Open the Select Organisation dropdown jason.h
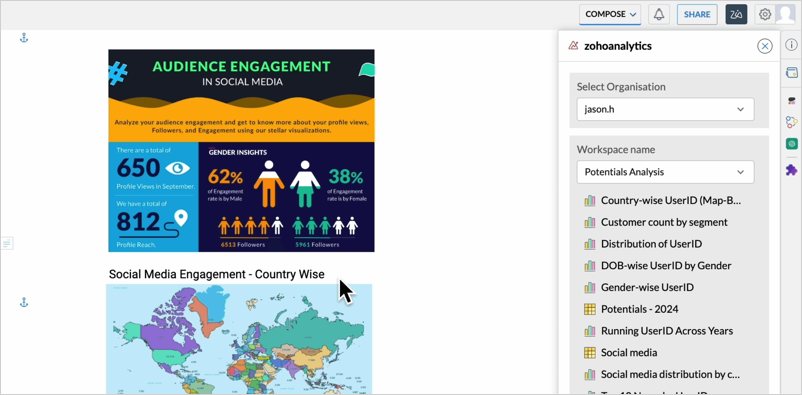 (x=665, y=109)
